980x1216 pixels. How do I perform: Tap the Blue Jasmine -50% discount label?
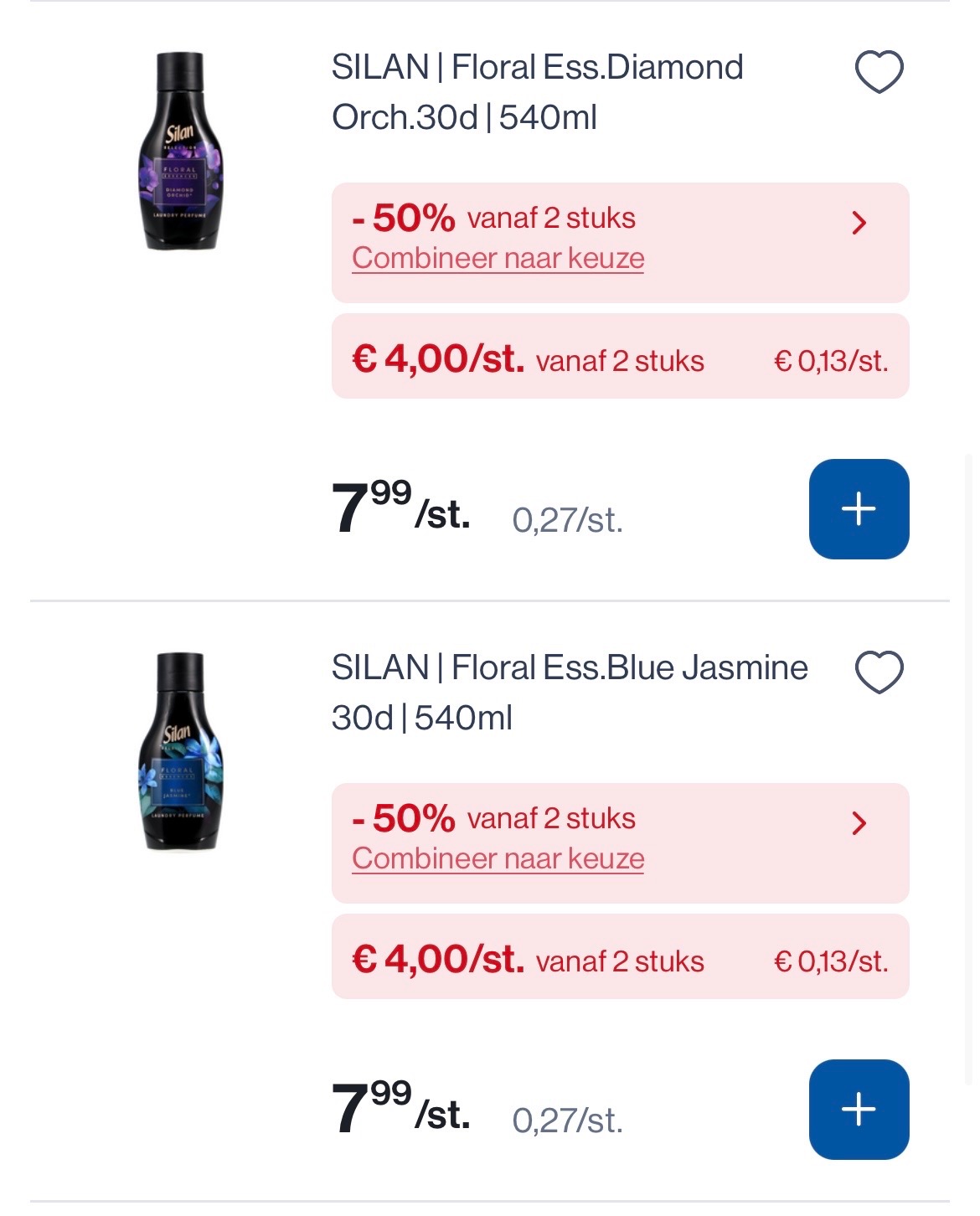point(404,819)
